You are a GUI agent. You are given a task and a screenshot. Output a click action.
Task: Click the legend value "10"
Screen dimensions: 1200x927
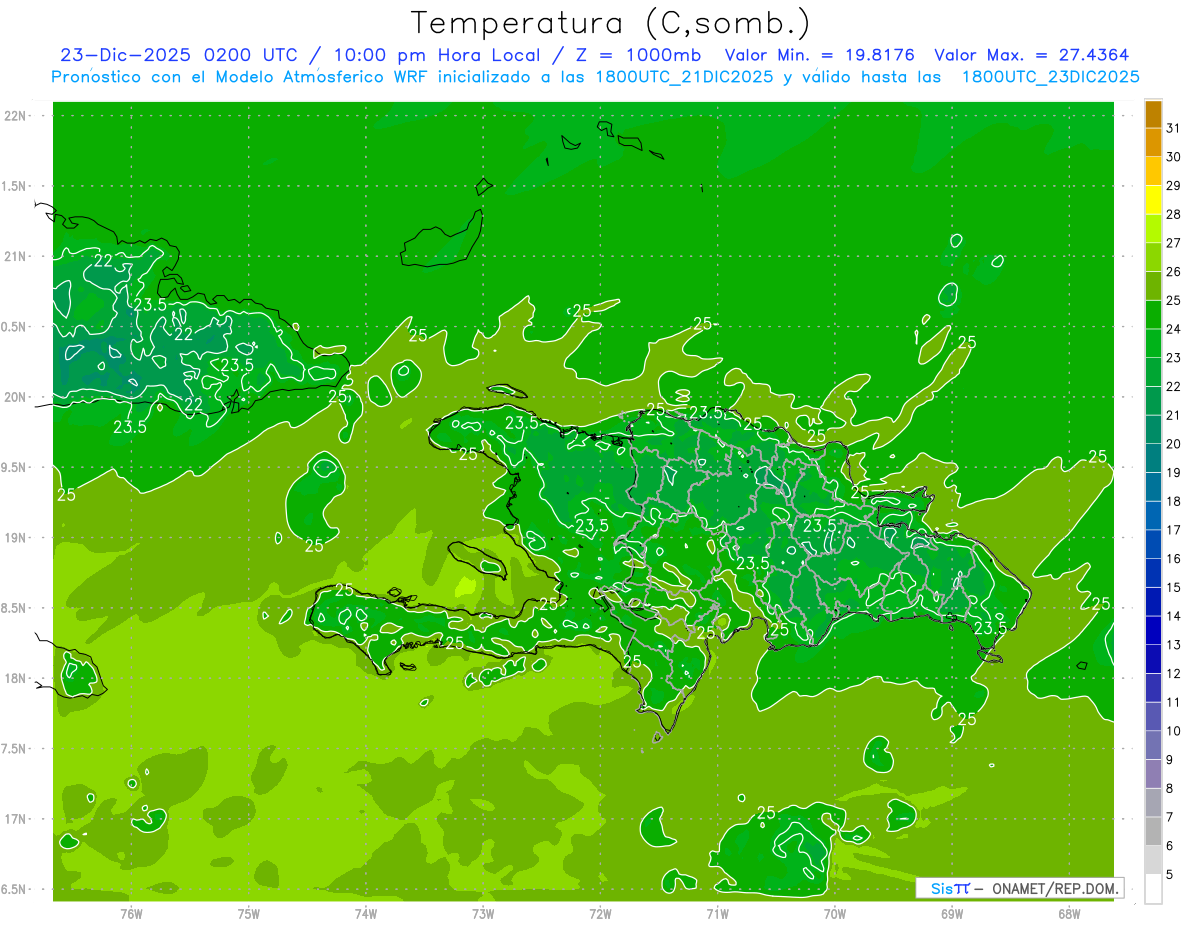[1174, 731]
